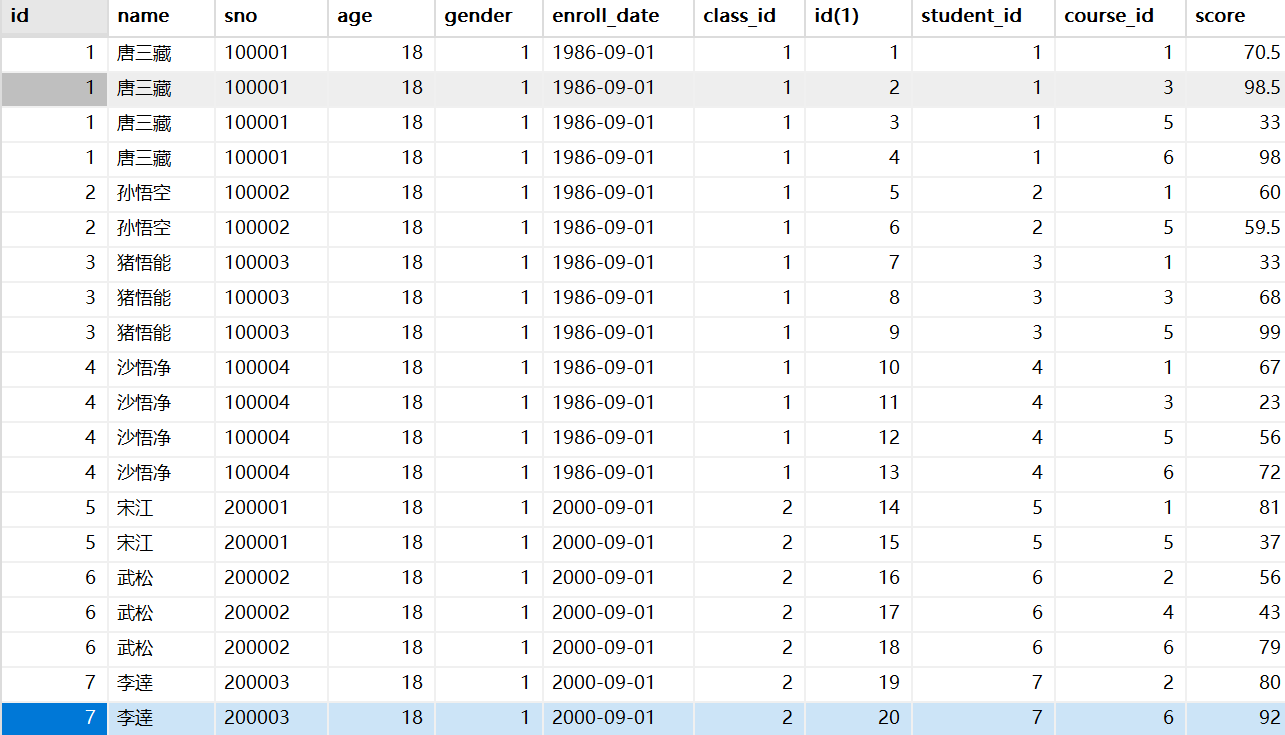Click score cell 99
This screenshot has height=735, width=1285.
(1235, 333)
